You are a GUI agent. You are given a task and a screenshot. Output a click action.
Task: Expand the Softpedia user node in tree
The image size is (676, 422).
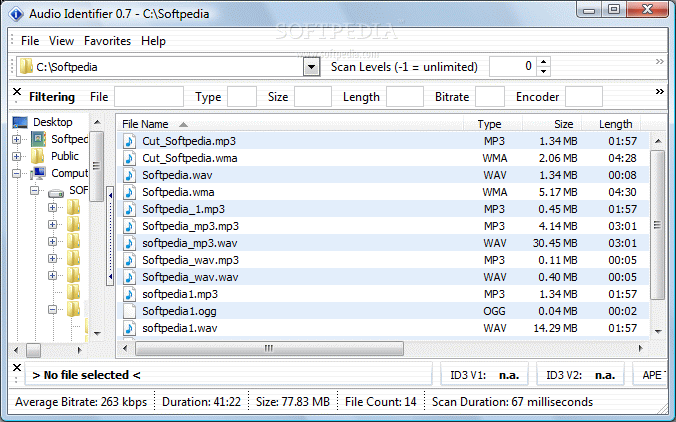tap(16, 139)
